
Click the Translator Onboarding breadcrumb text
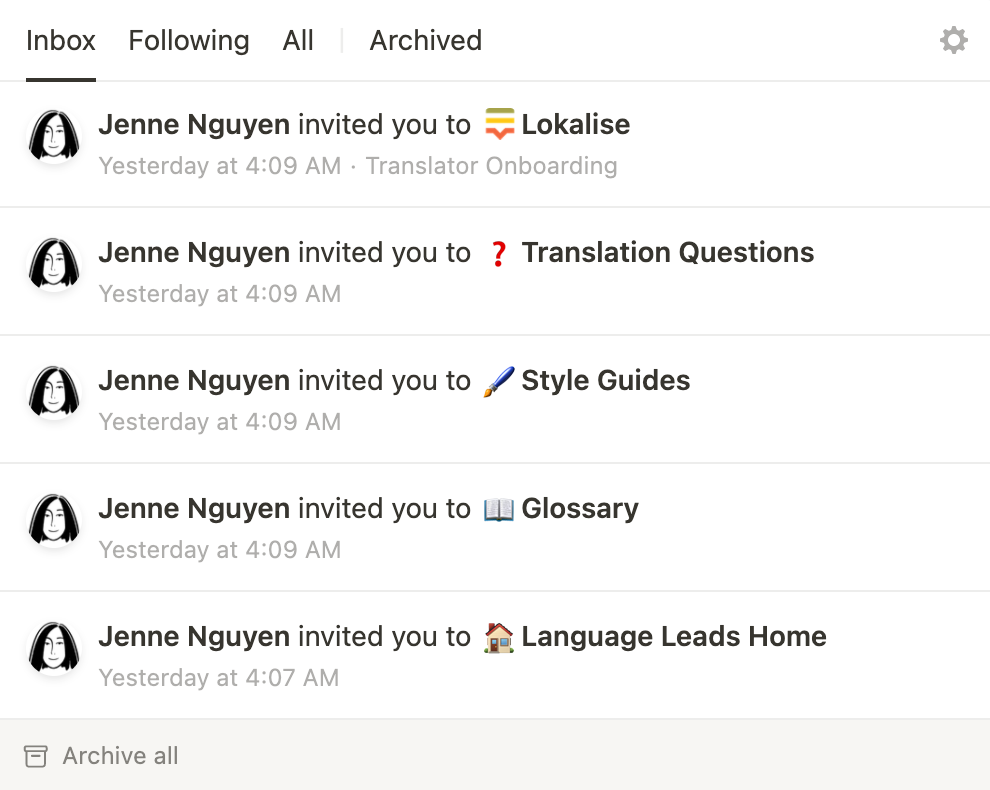(x=491, y=165)
